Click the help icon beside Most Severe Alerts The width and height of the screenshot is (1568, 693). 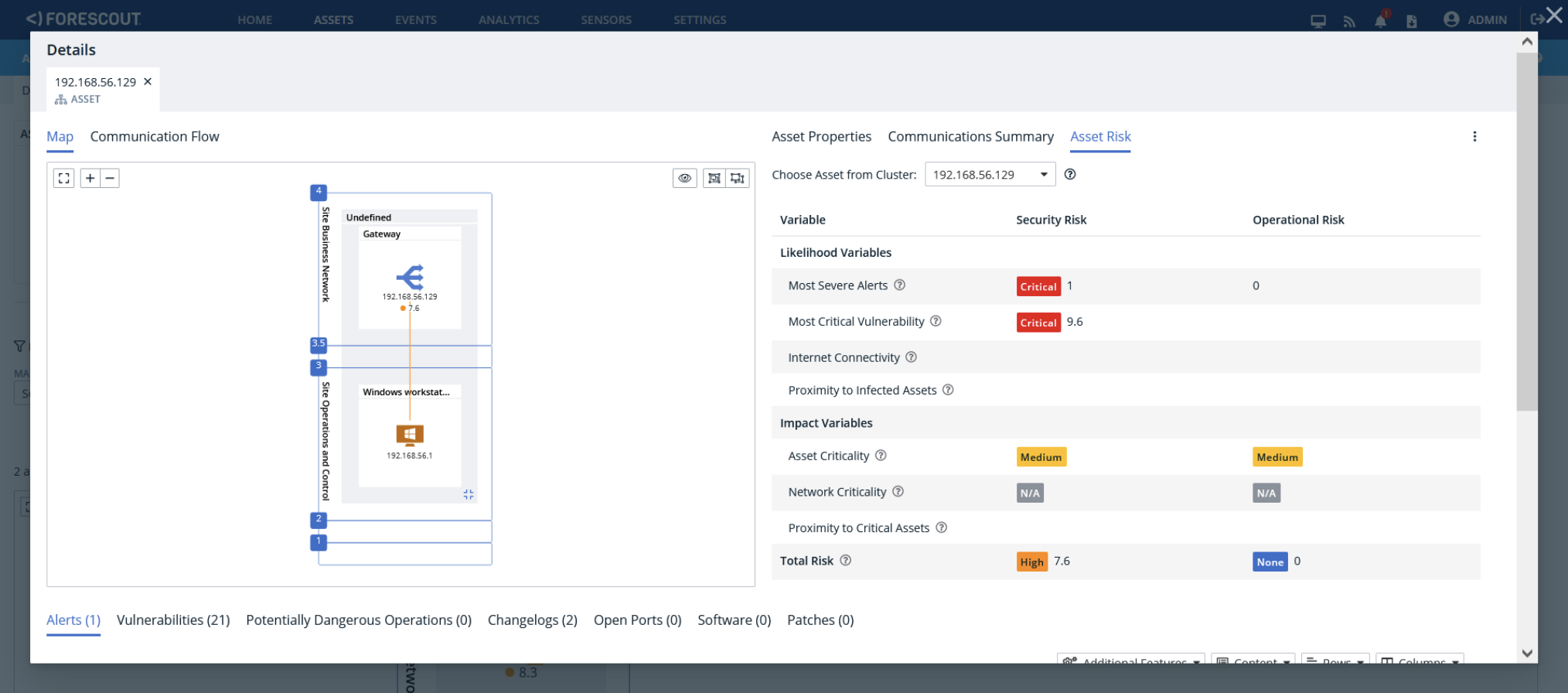pyautogui.click(x=900, y=285)
